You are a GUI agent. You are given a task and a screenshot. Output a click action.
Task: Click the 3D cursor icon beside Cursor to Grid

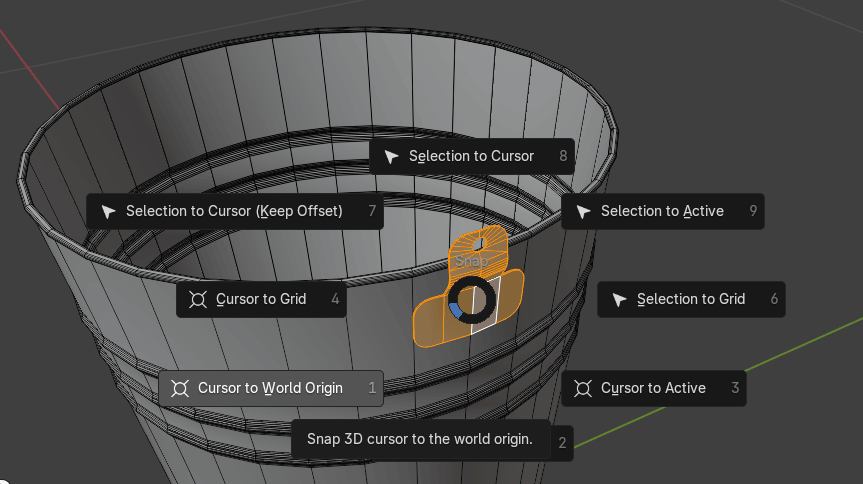(x=198, y=299)
